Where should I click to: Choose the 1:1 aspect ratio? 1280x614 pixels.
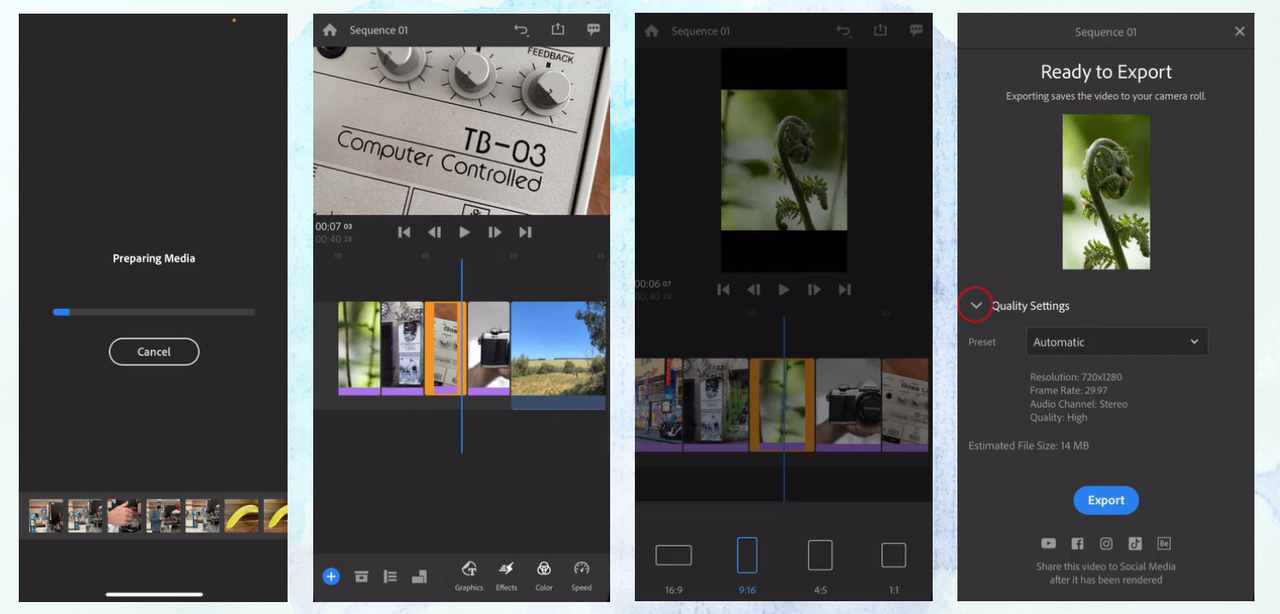click(x=894, y=566)
